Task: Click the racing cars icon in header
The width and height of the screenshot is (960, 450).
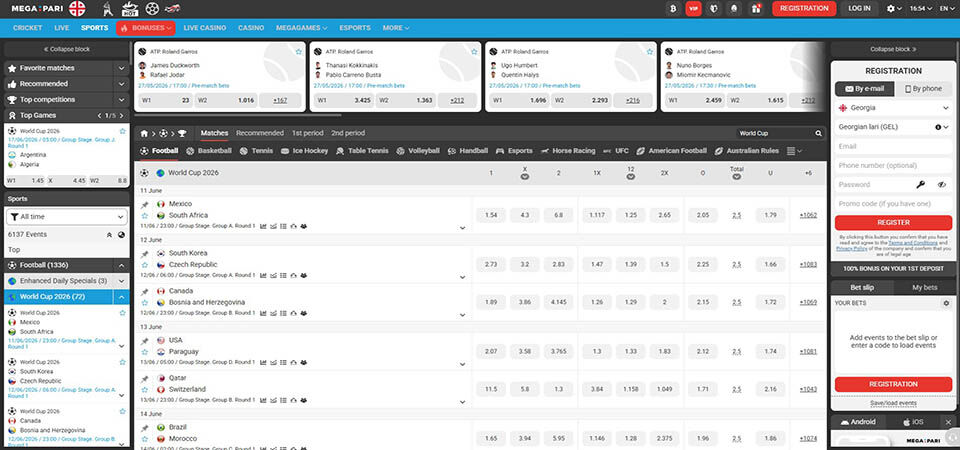Action: click(173, 9)
